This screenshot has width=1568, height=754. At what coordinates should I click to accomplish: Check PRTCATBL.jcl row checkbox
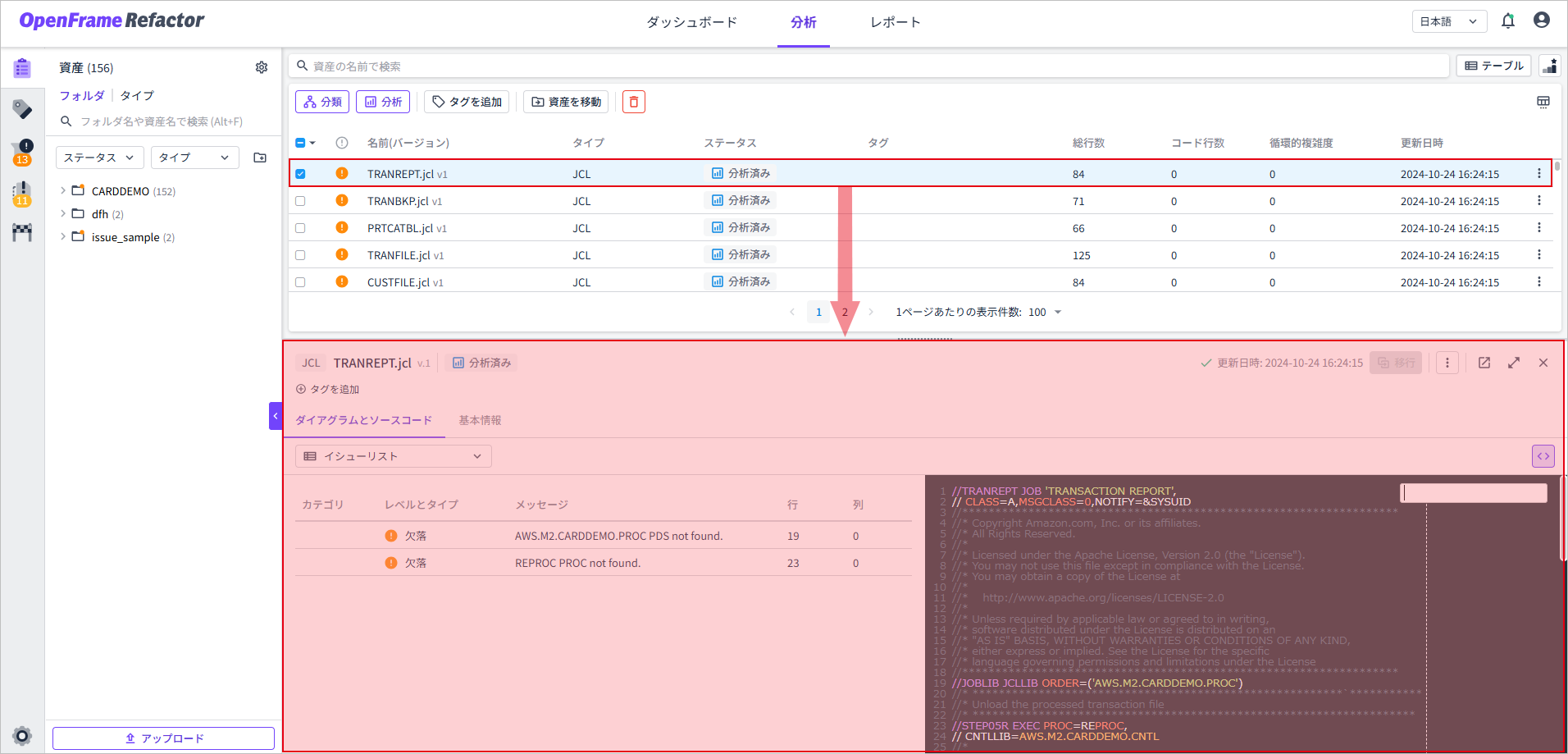click(x=300, y=228)
